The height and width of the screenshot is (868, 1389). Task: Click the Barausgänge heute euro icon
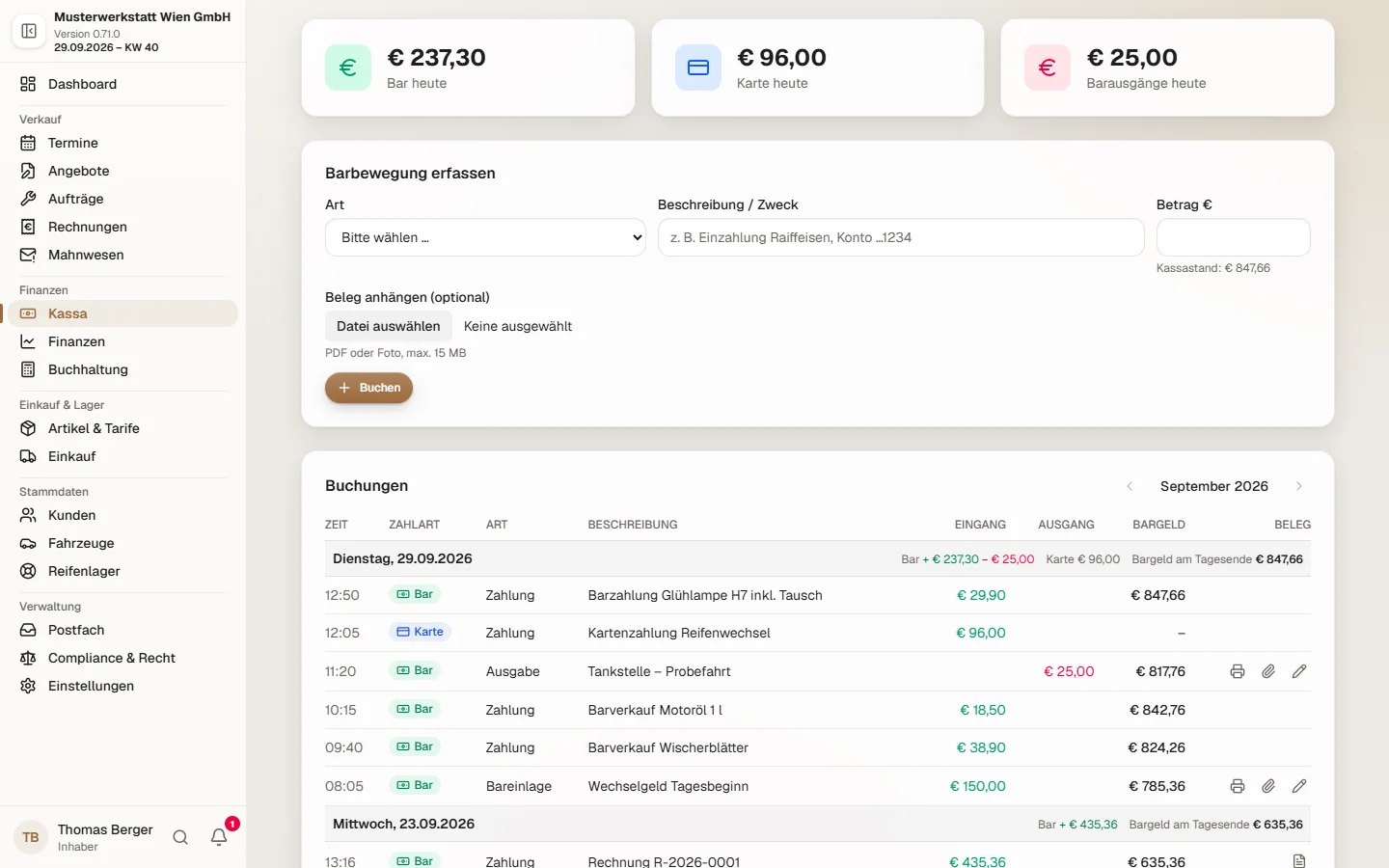point(1048,68)
